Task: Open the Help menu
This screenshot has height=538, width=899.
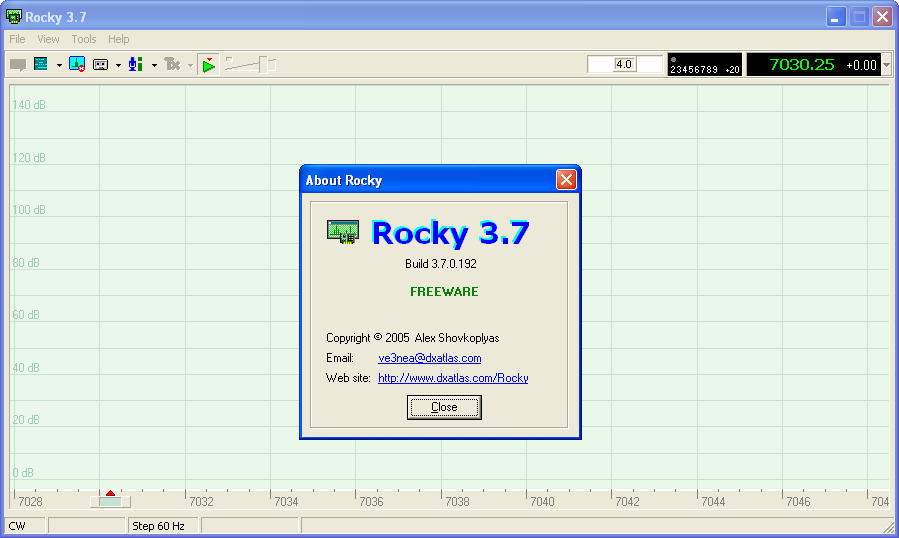Action: 119,39
